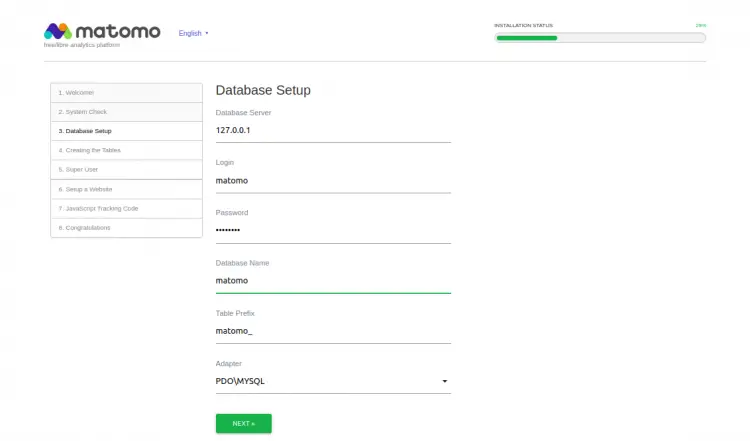
Task: Select step 8. Congratulations
Action: tap(126, 228)
